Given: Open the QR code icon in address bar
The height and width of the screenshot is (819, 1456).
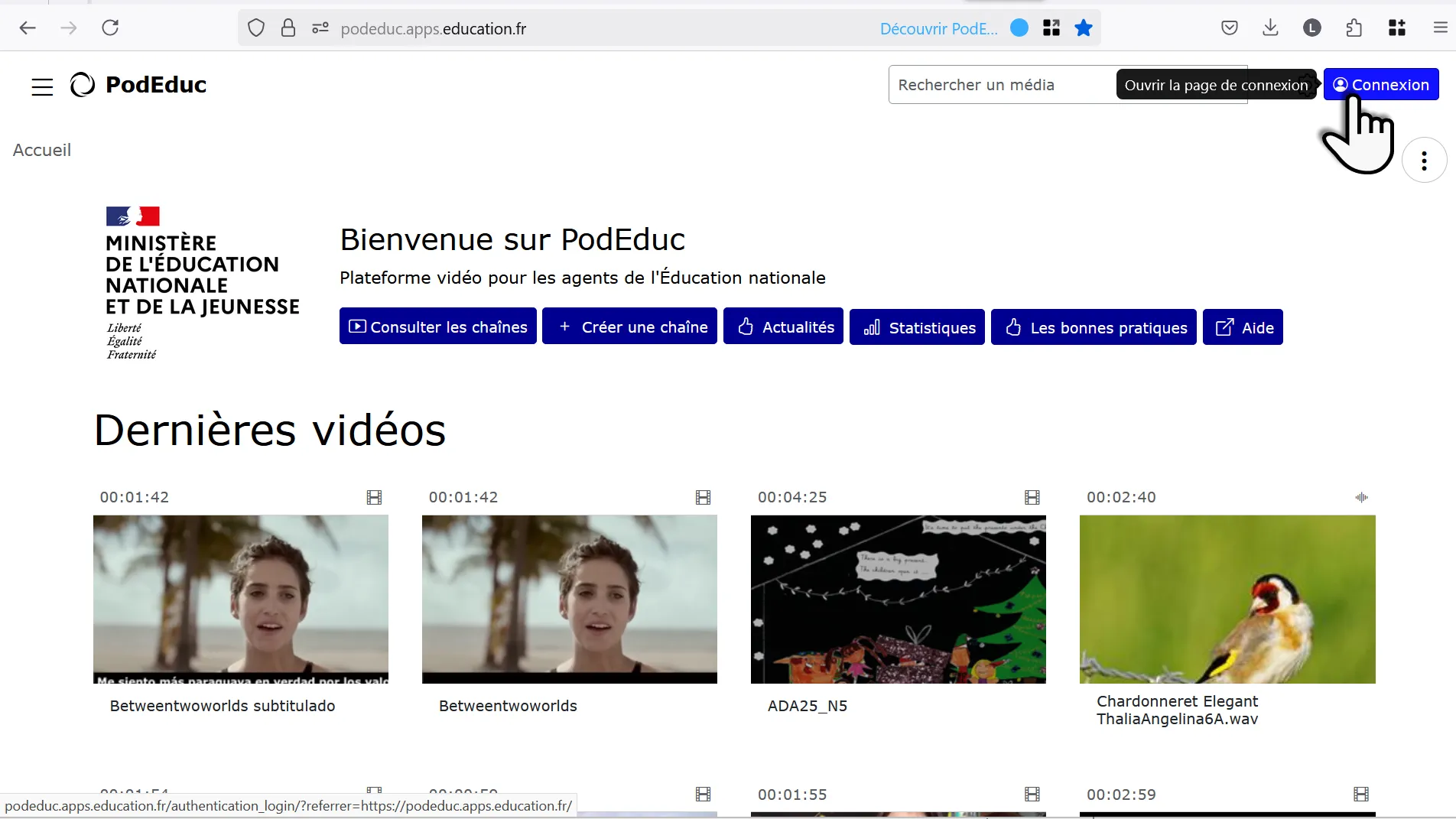Looking at the screenshot, I should 1051,28.
